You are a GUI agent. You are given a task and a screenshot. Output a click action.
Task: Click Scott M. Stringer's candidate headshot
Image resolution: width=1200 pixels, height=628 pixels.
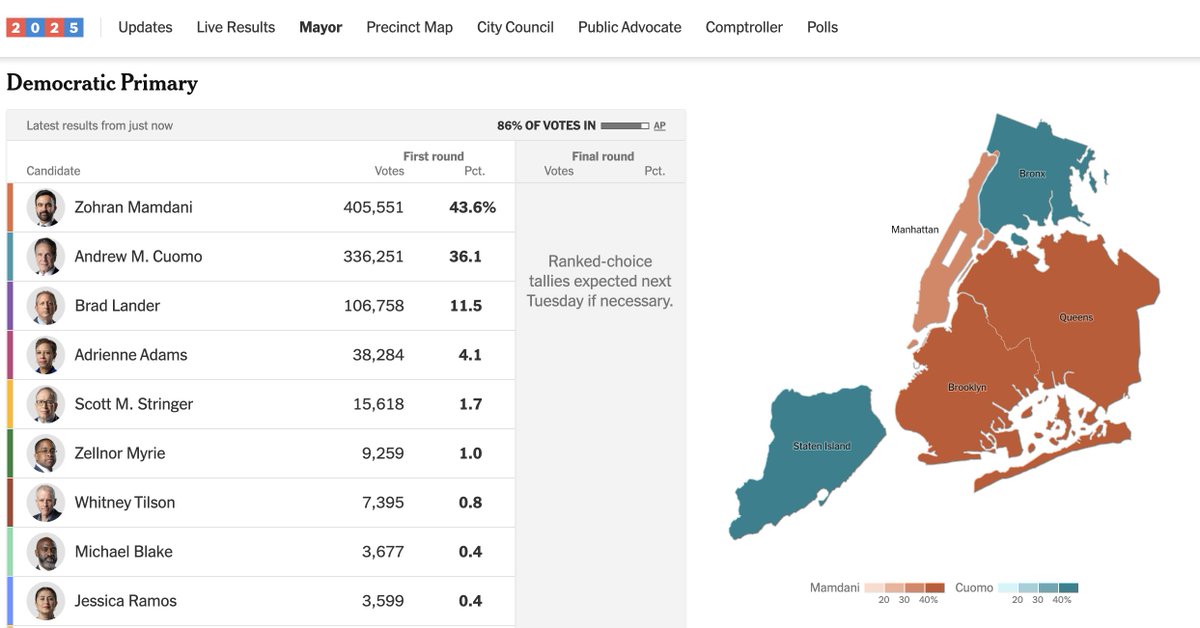(45, 404)
